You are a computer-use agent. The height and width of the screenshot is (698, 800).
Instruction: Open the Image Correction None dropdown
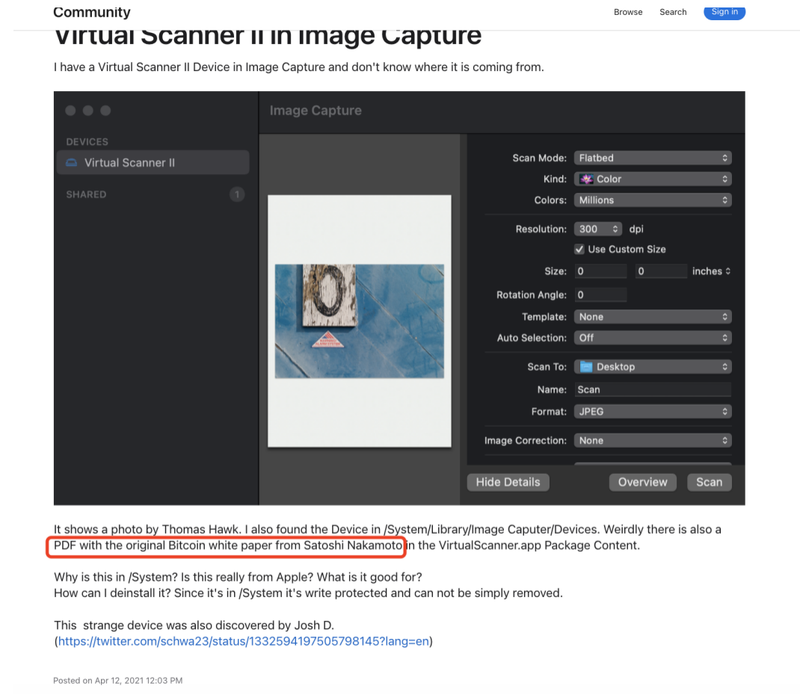[653, 440]
